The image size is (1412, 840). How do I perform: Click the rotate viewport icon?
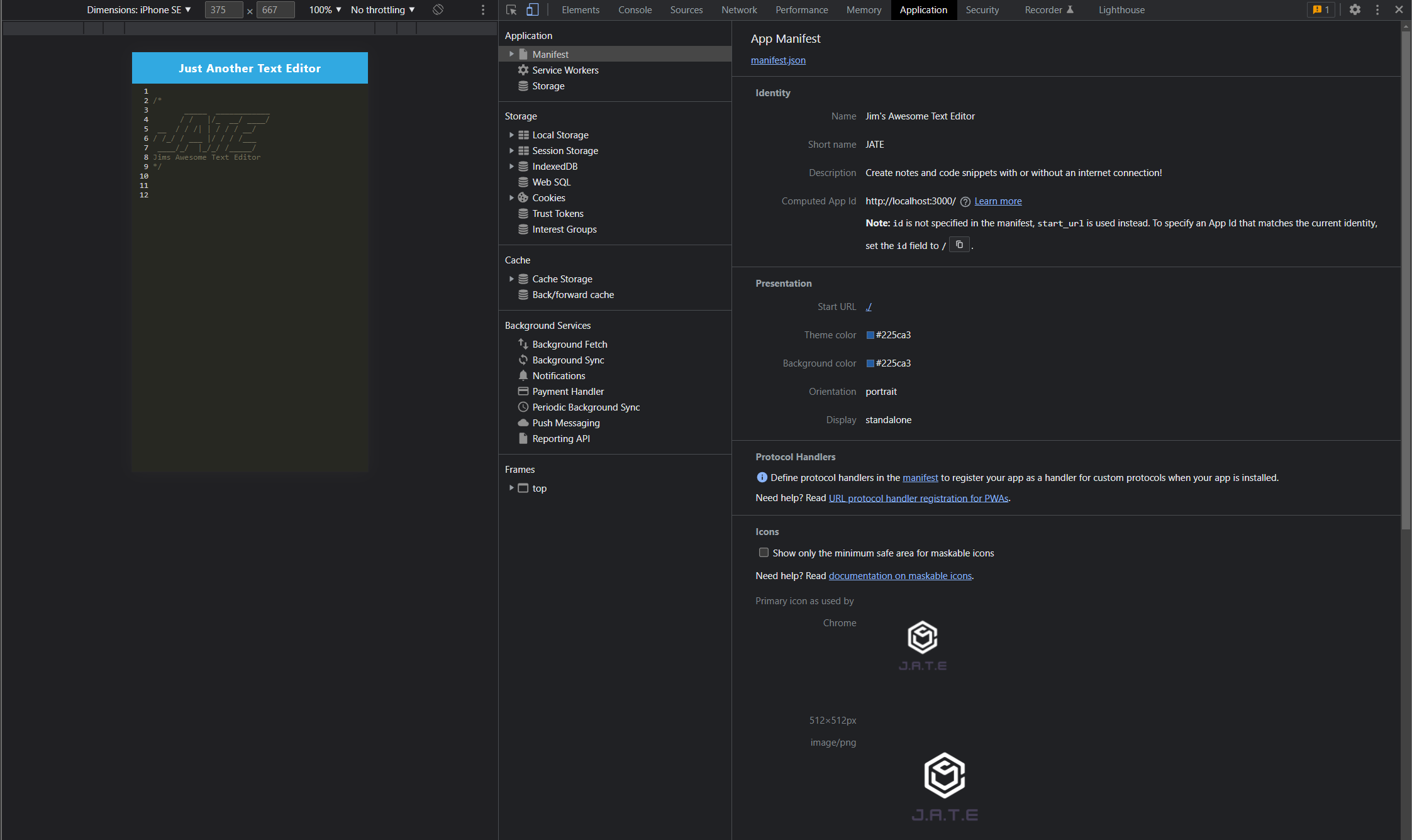(437, 10)
